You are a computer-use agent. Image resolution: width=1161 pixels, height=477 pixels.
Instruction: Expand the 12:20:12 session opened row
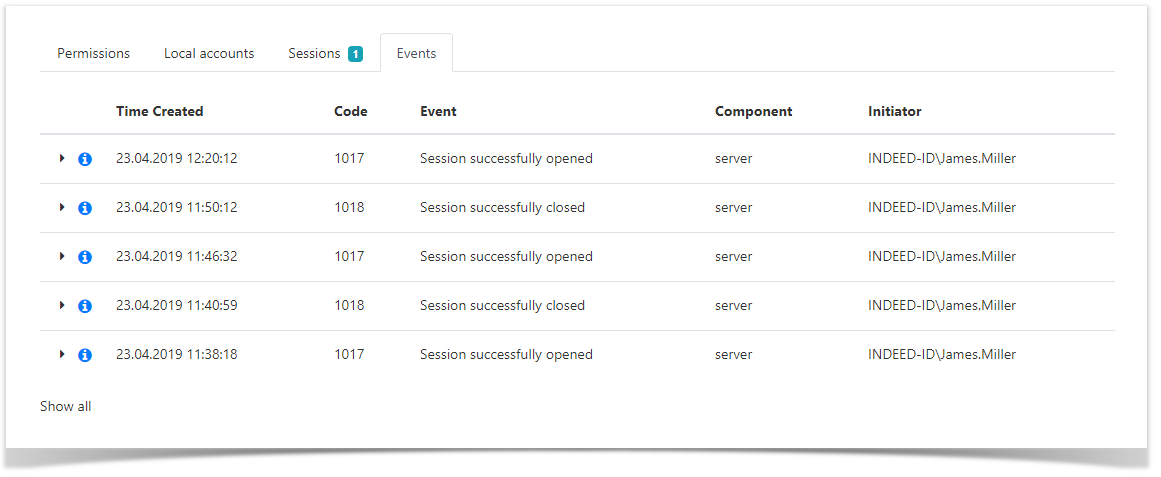pos(62,158)
